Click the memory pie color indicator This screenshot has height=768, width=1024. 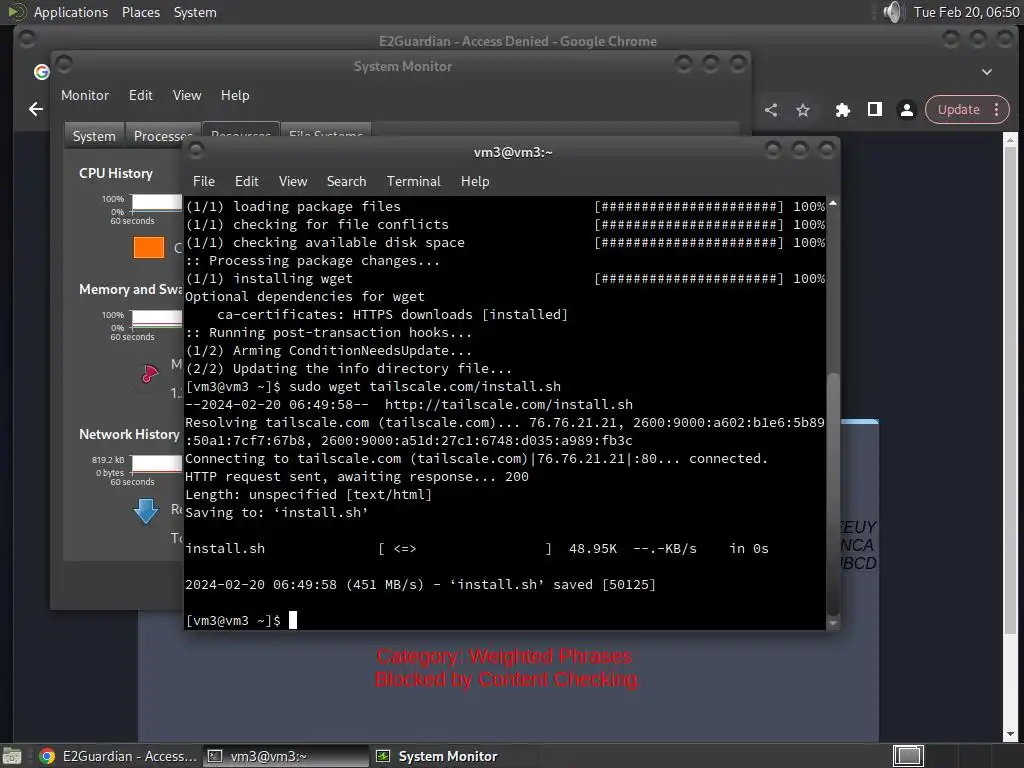pos(150,374)
